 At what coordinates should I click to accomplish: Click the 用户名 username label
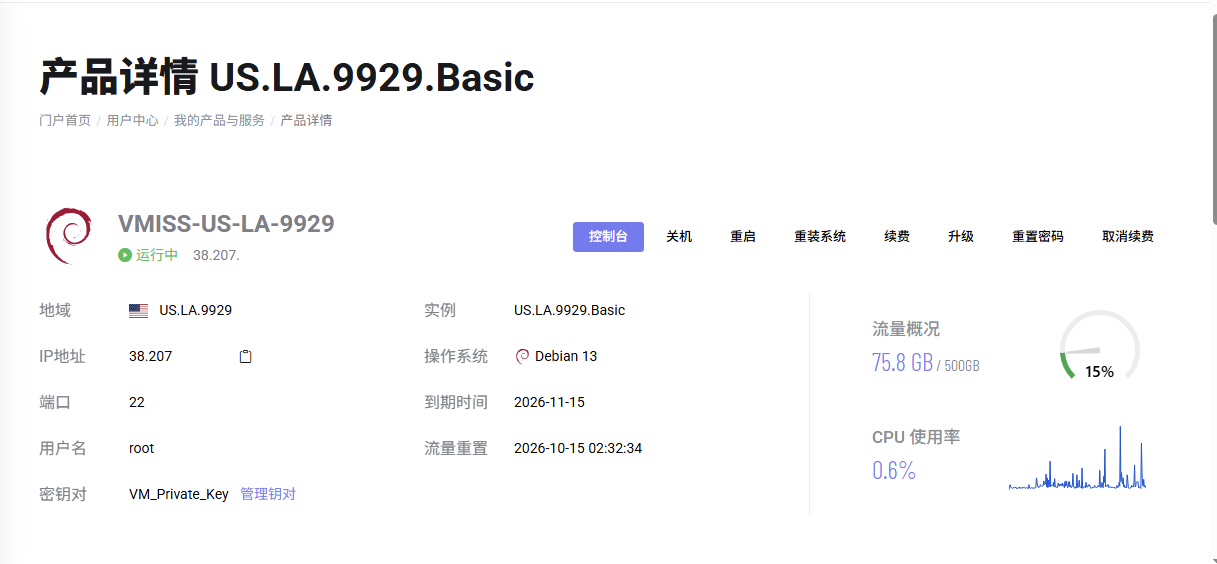(x=63, y=448)
